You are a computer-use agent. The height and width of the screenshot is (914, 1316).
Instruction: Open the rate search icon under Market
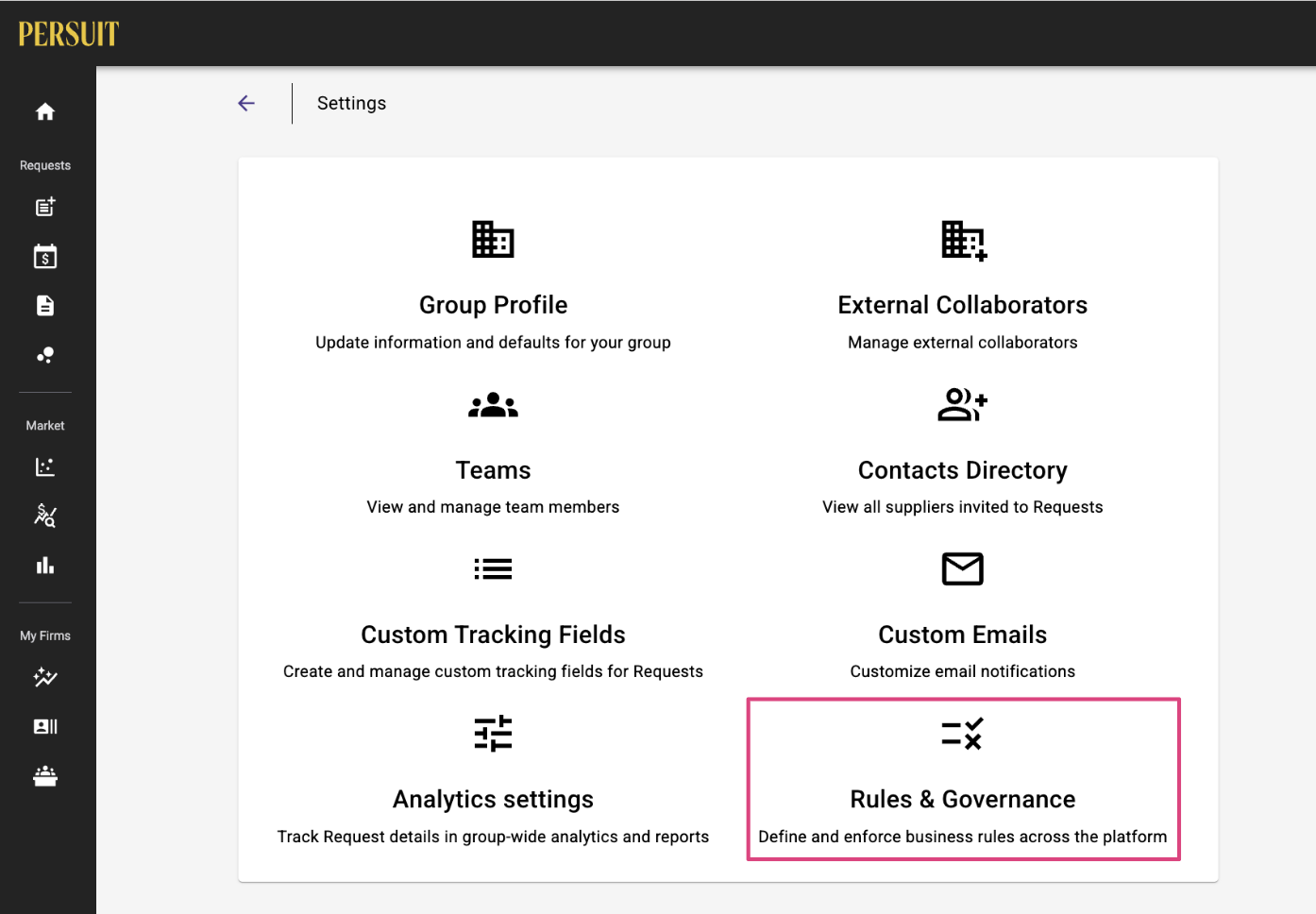(45, 516)
